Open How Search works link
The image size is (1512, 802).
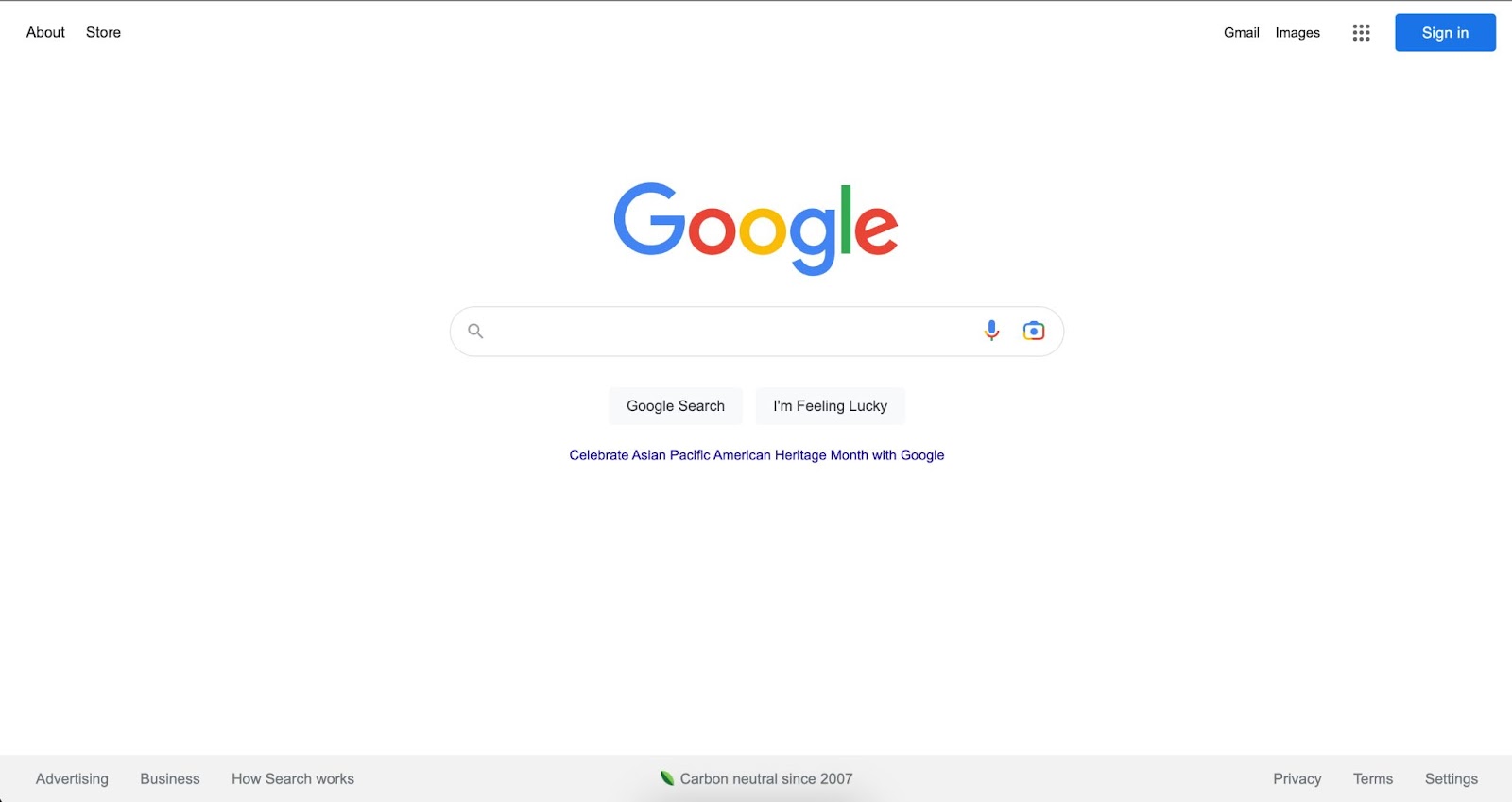coord(293,779)
